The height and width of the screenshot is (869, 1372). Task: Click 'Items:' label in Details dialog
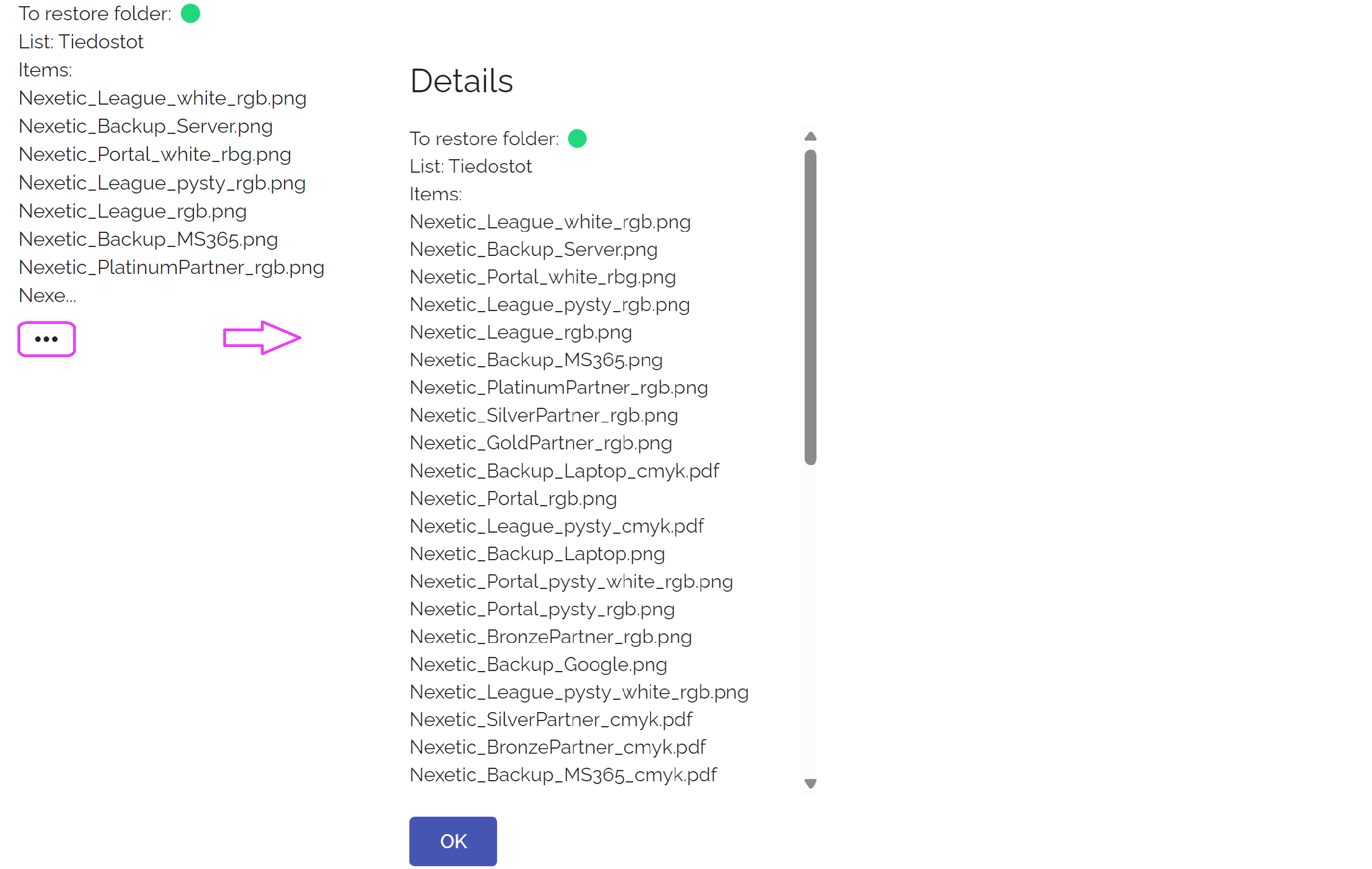pos(436,194)
